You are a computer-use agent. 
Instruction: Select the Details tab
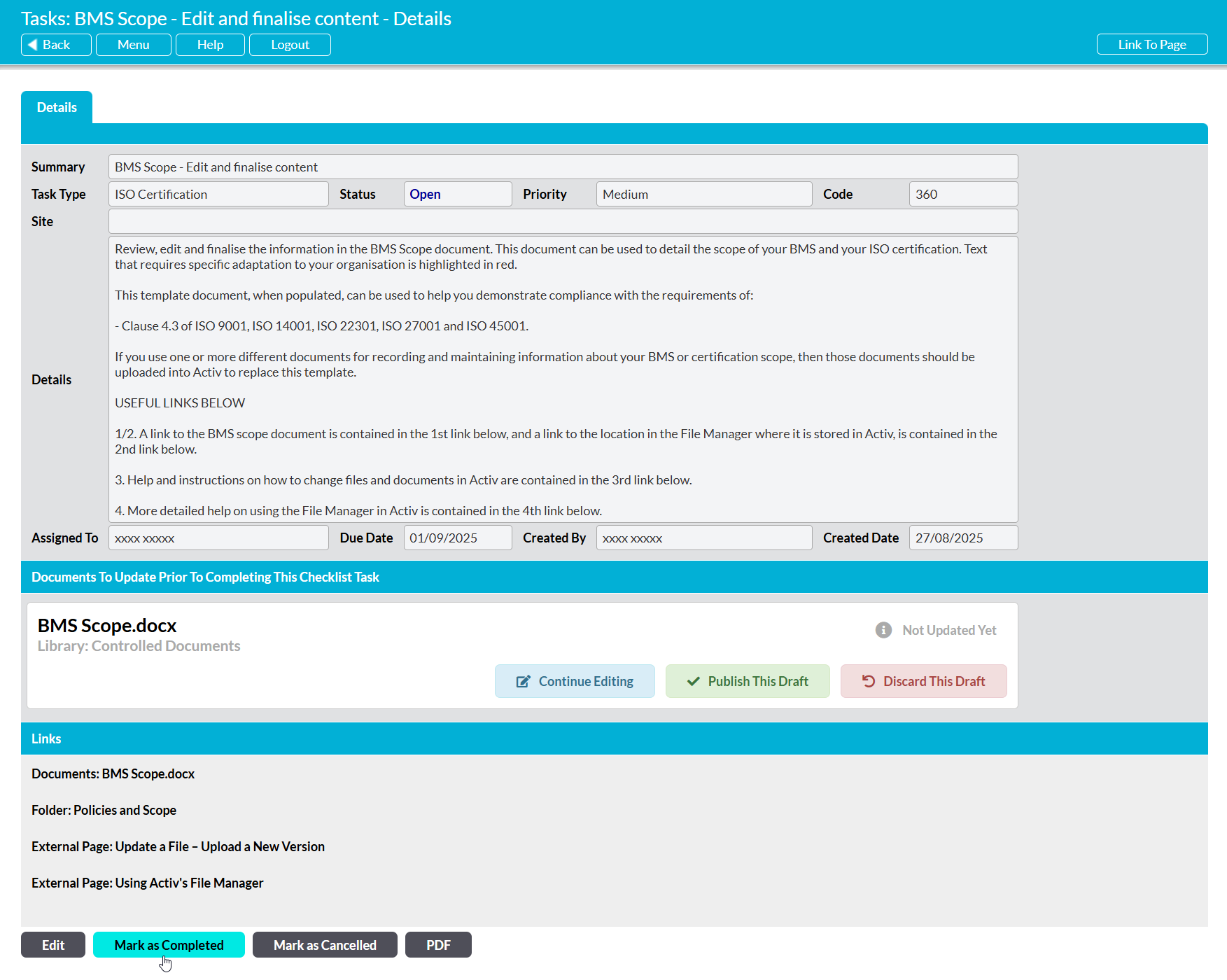(x=57, y=108)
